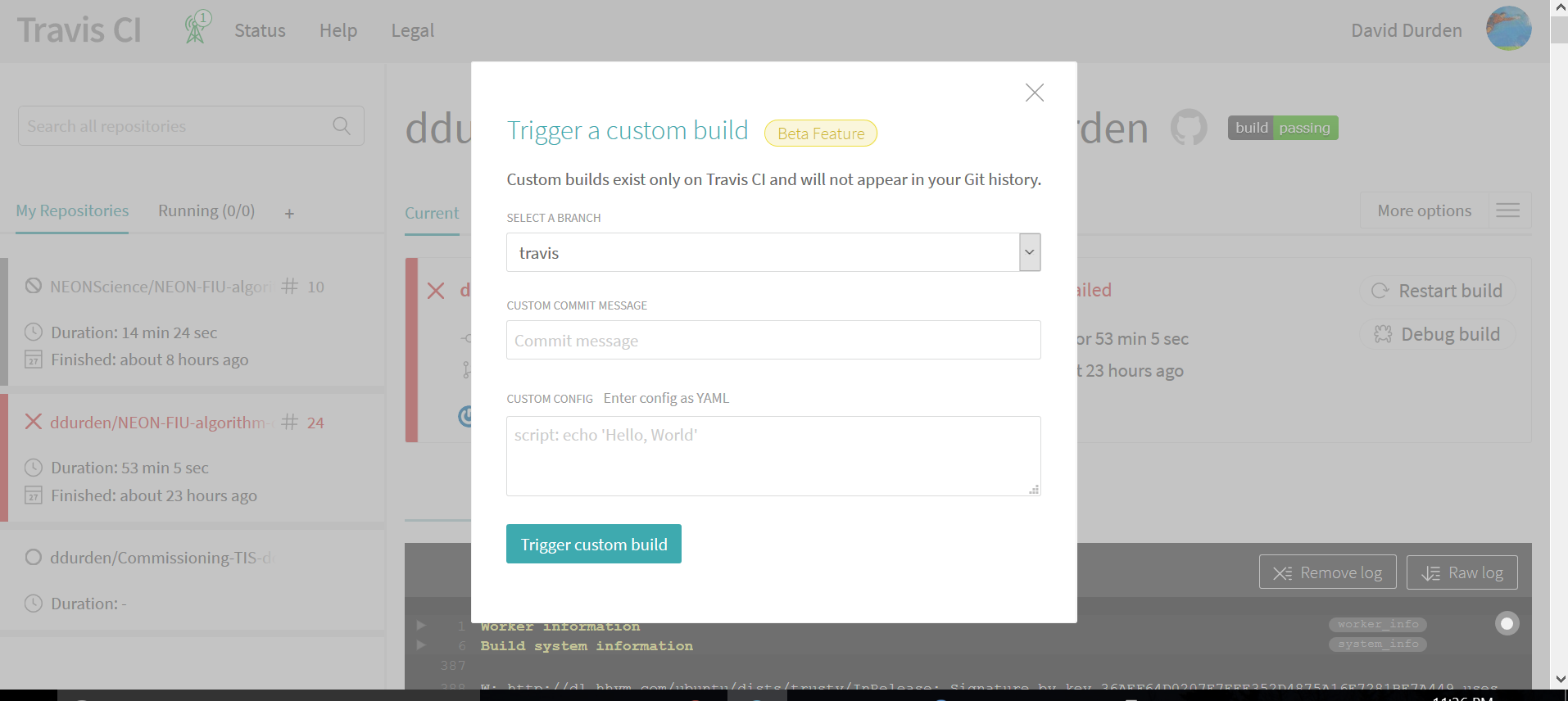
Task: Open the Legal menu item
Action: [413, 30]
